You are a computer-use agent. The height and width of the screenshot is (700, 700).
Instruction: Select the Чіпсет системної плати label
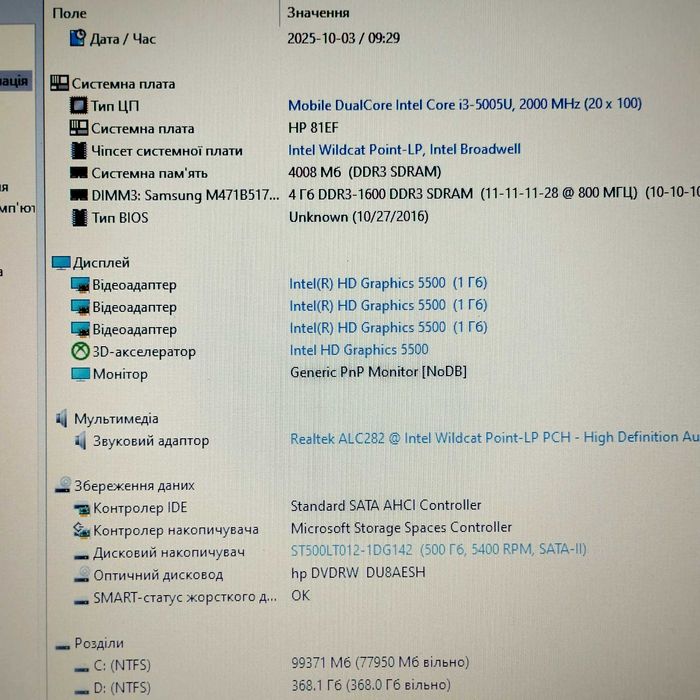[x=167, y=151]
